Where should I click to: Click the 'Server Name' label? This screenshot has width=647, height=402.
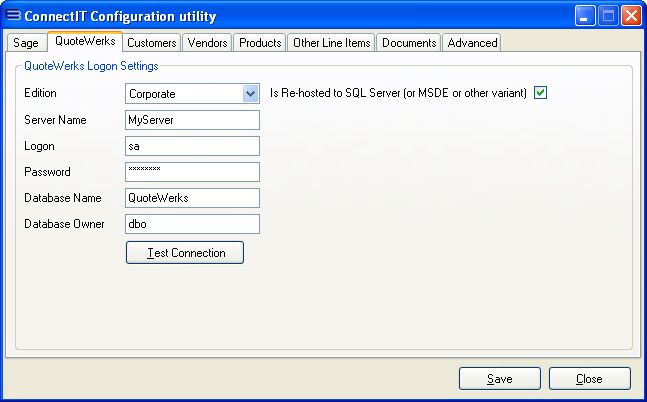pyautogui.click(x=55, y=120)
